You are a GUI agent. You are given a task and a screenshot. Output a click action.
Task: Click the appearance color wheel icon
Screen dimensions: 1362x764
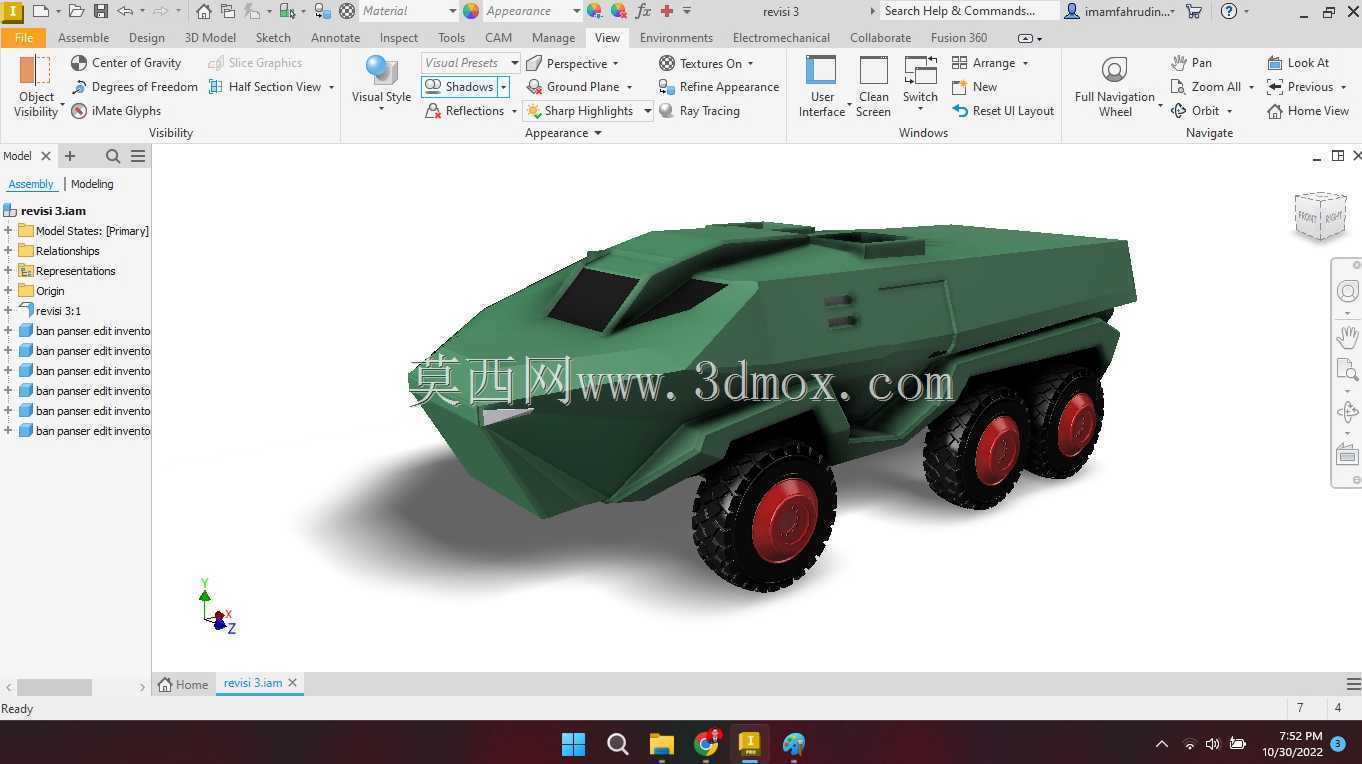click(x=470, y=11)
